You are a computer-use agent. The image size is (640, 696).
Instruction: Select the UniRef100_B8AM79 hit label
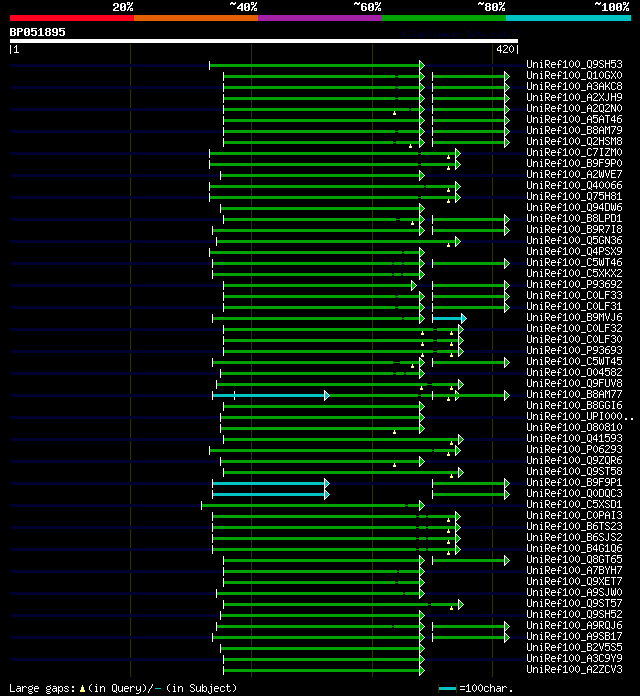(574, 130)
